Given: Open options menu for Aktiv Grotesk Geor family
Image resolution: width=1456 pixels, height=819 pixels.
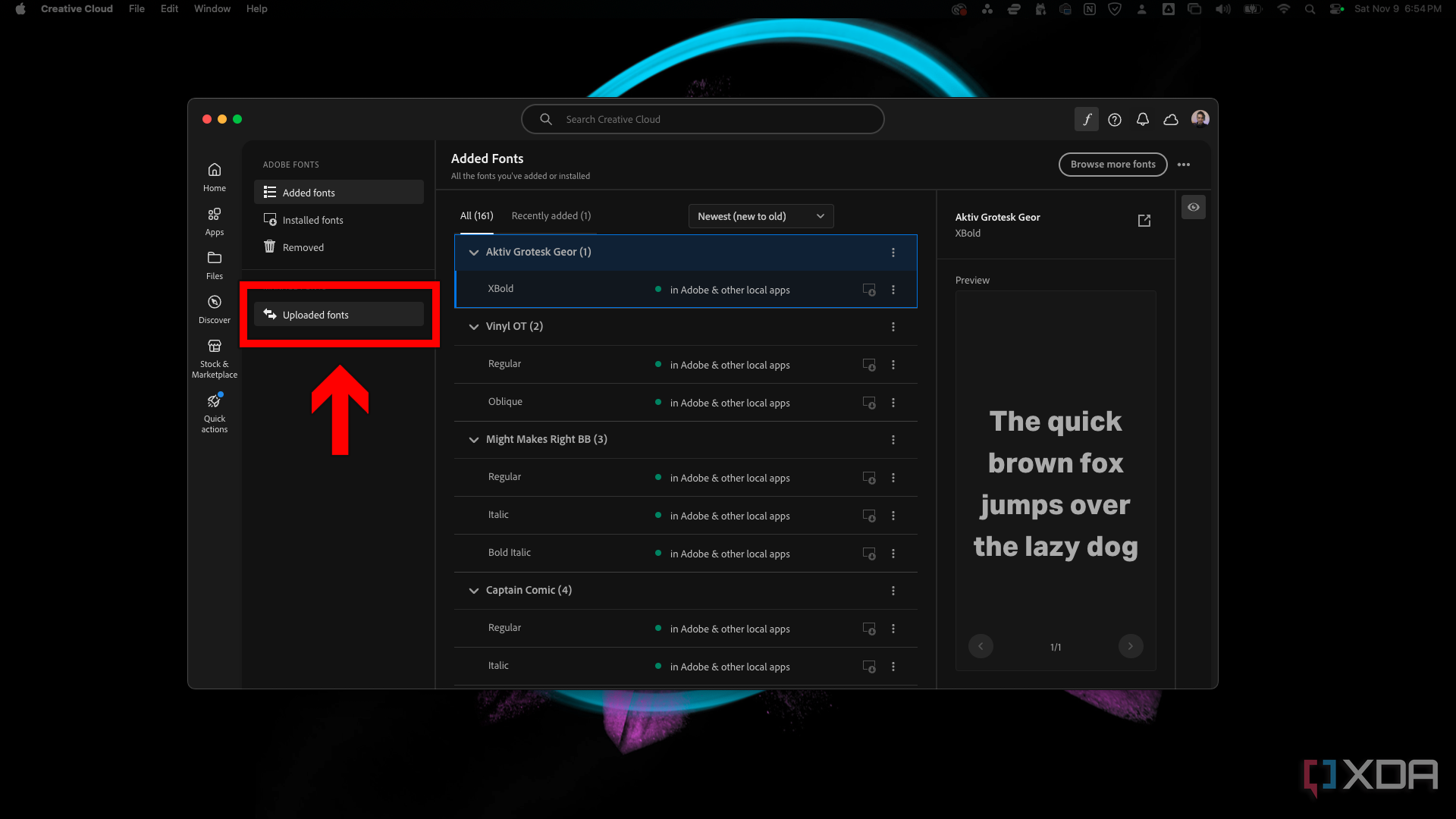Looking at the screenshot, I should tap(893, 253).
